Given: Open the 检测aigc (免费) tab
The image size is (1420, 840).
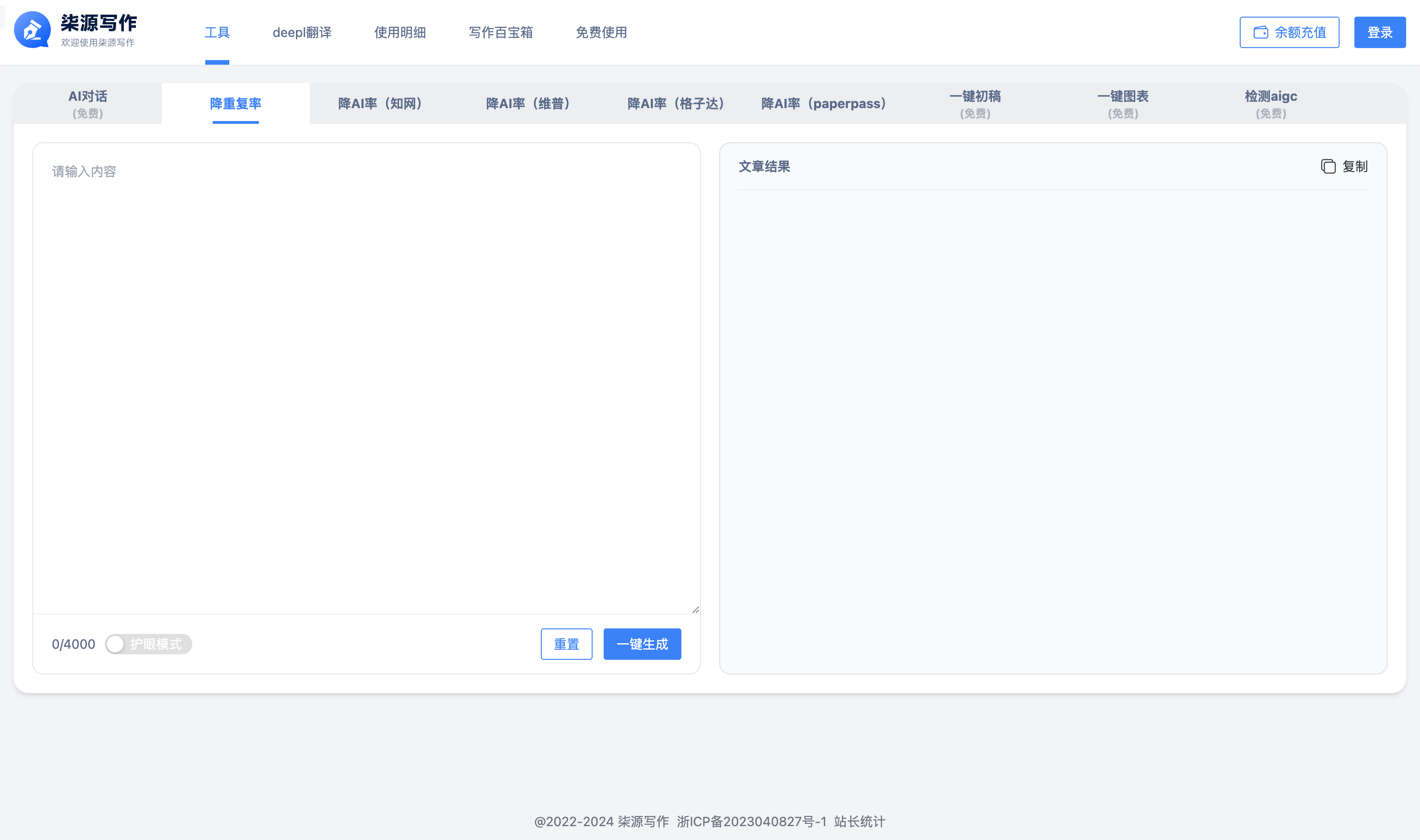Looking at the screenshot, I should (x=1271, y=103).
